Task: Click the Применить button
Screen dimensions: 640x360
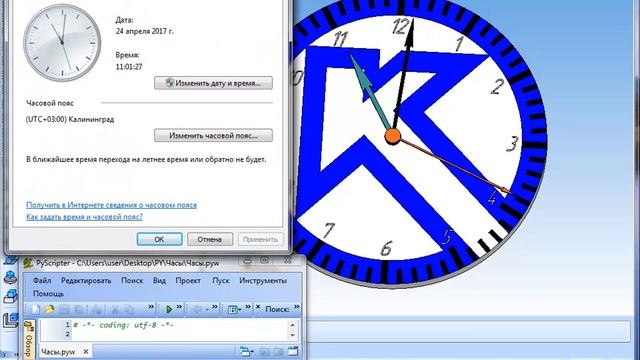Action: (x=260, y=240)
